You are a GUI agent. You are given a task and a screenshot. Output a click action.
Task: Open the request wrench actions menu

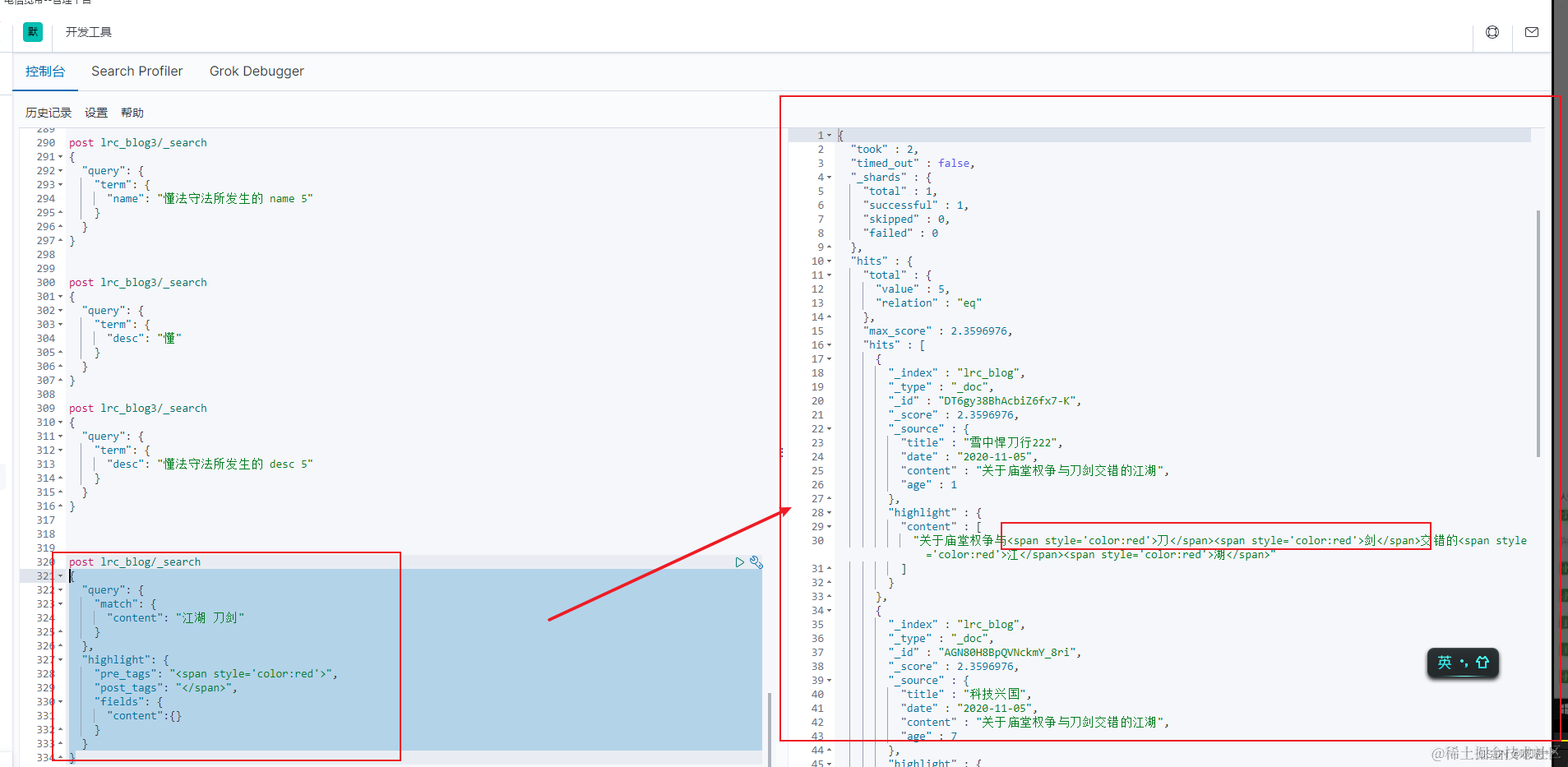coord(756,562)
